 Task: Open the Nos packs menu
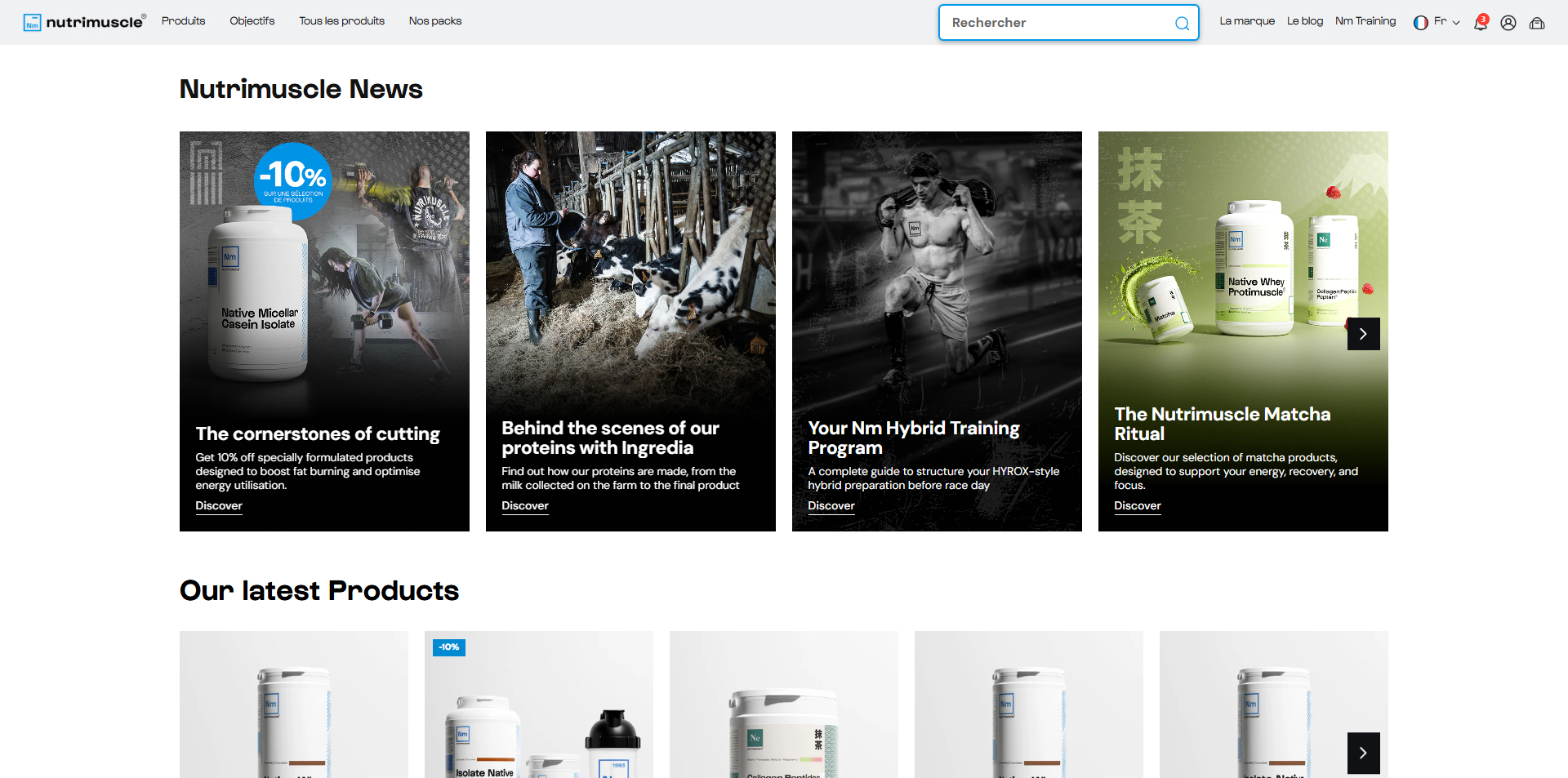pos(435,21)
